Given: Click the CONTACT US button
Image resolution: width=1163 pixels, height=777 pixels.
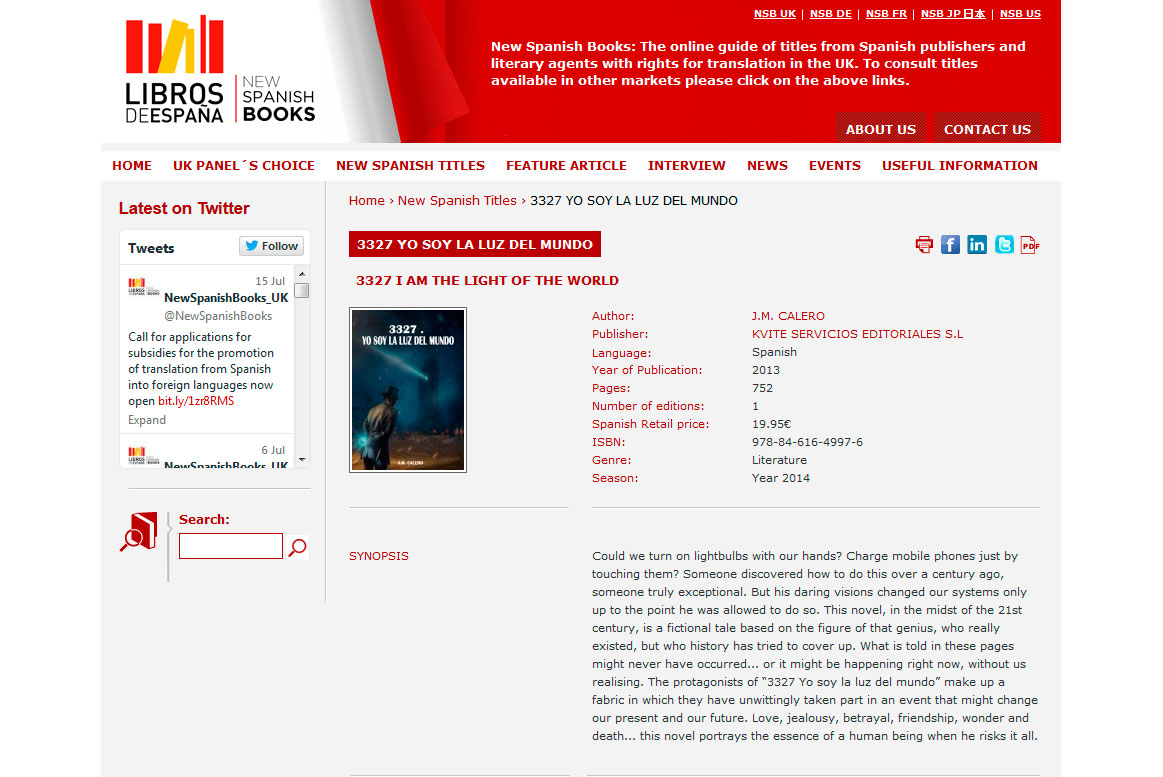Looking at the screenshot, I should 987,129.
